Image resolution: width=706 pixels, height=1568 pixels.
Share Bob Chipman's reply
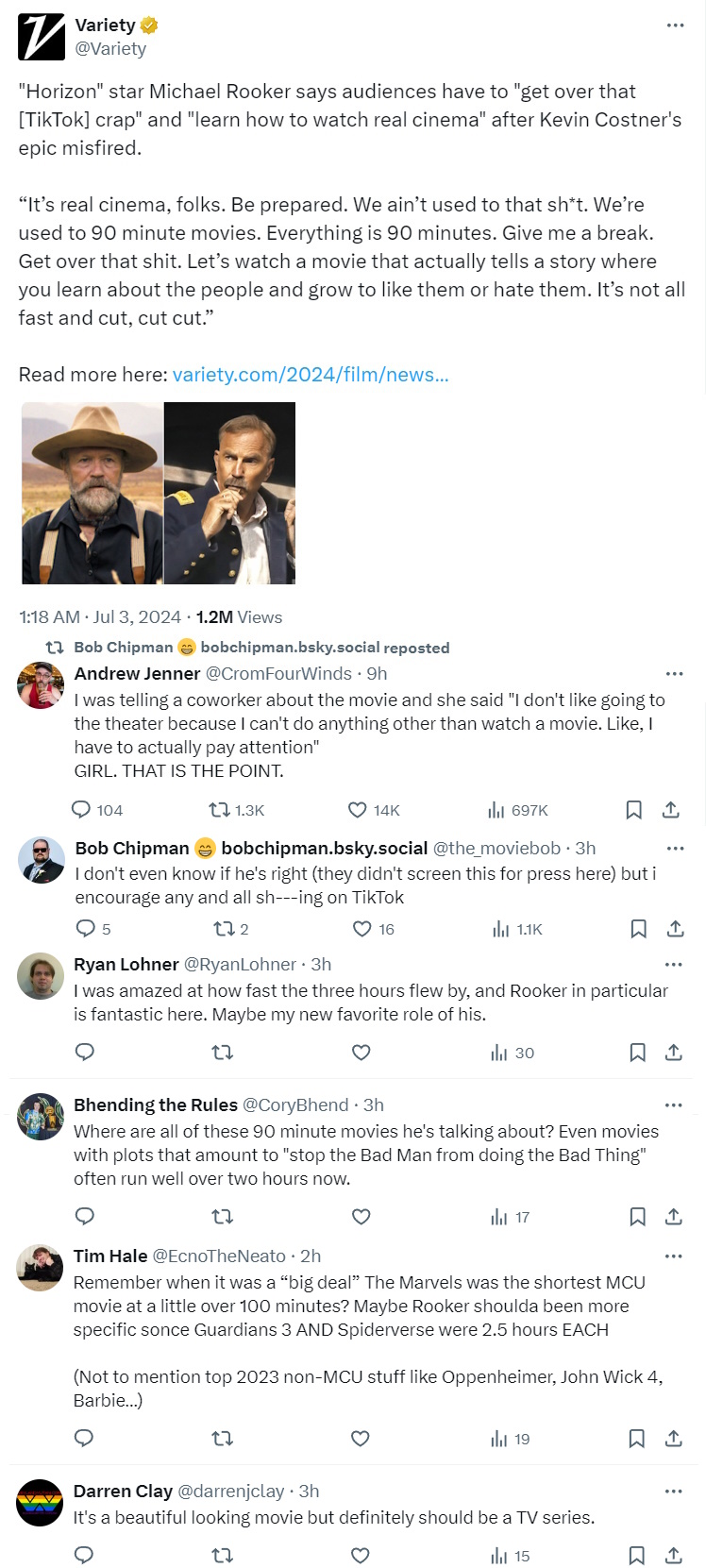point(675,929)
